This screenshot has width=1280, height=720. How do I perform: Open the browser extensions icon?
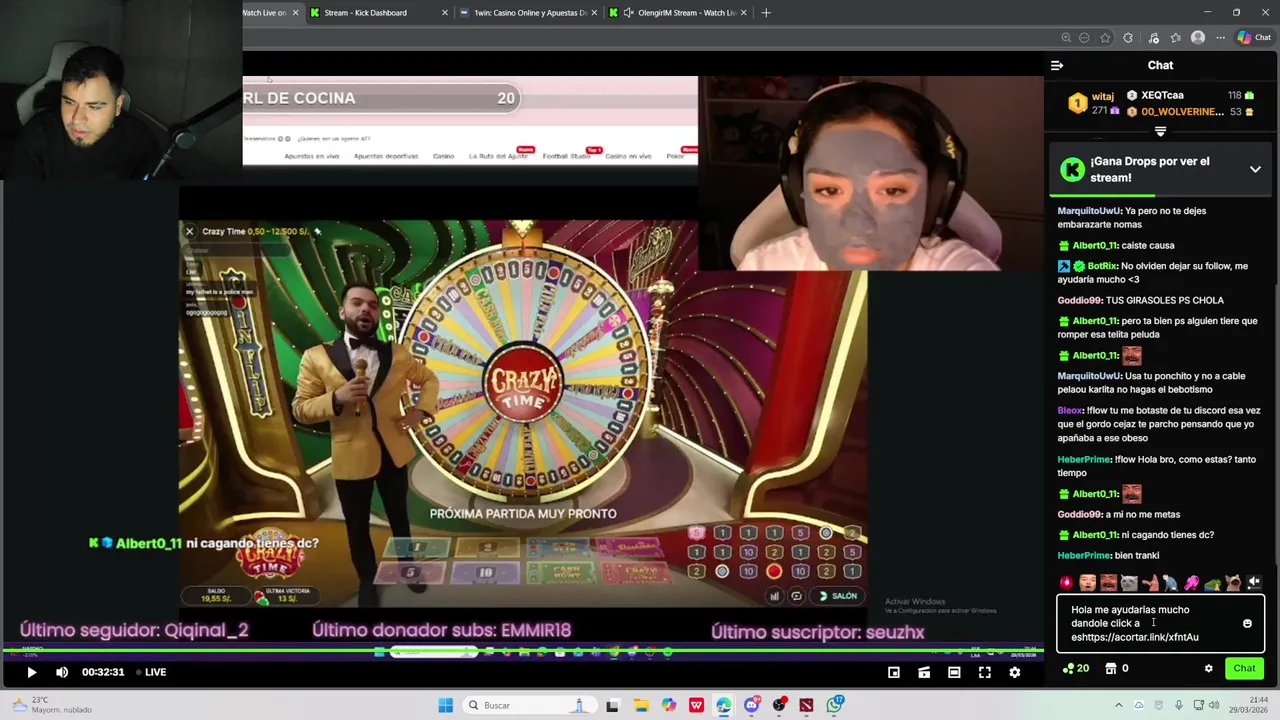[x=1128, y=38]
